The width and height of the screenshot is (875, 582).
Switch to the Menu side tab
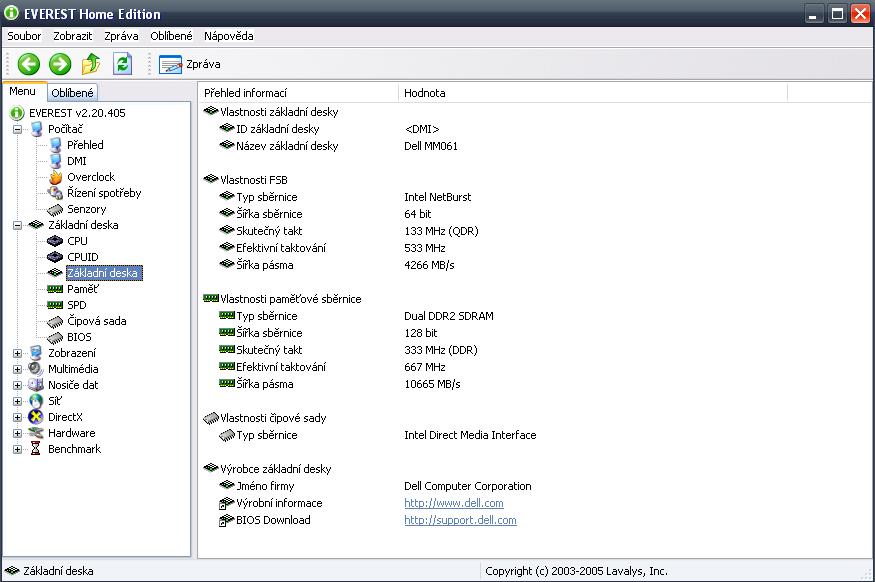click(x=23, y=92)
